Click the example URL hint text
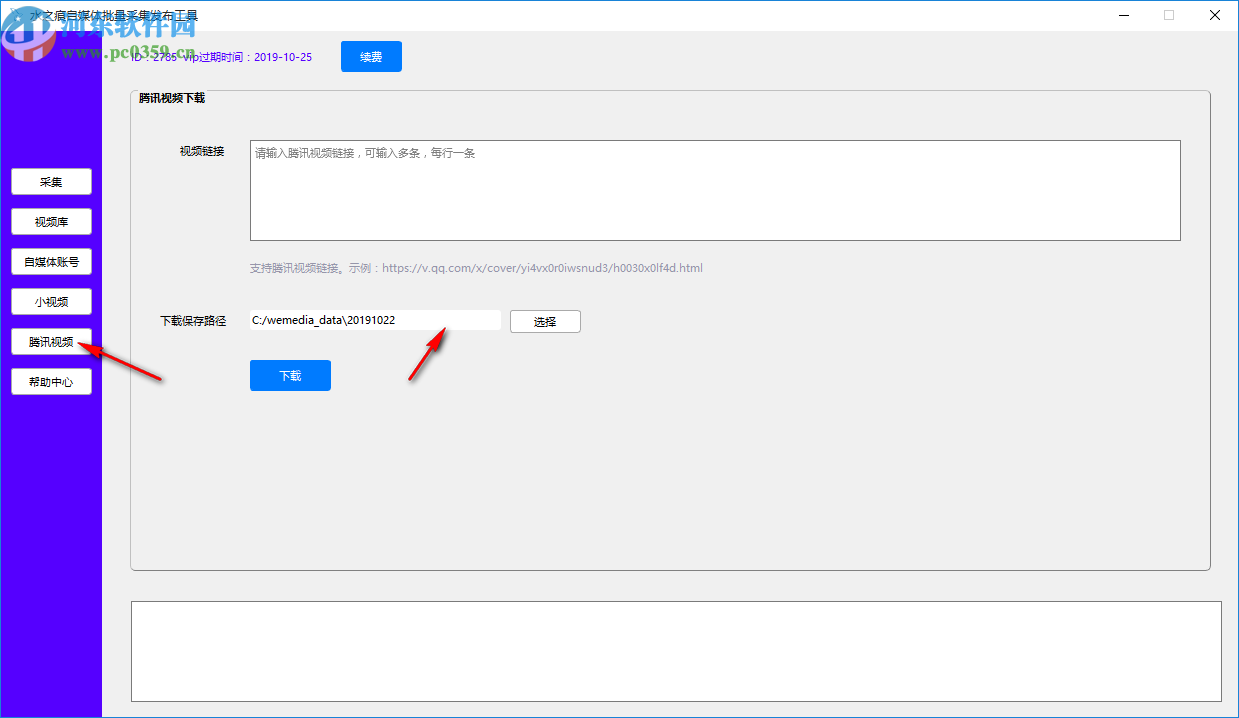The image size is (1239, 718). [476, 268]
